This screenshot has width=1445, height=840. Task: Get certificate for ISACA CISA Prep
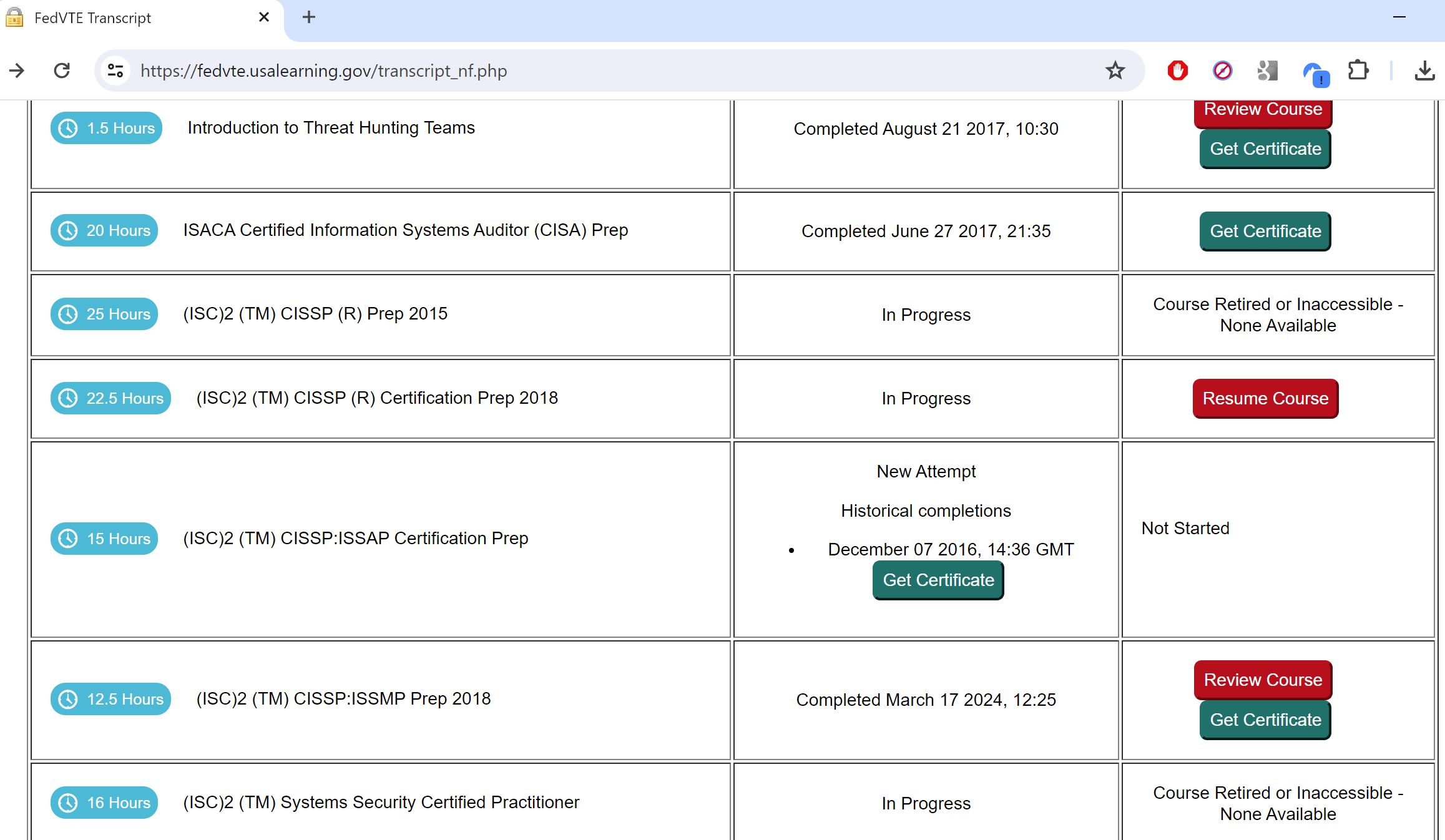(1265, 231)
